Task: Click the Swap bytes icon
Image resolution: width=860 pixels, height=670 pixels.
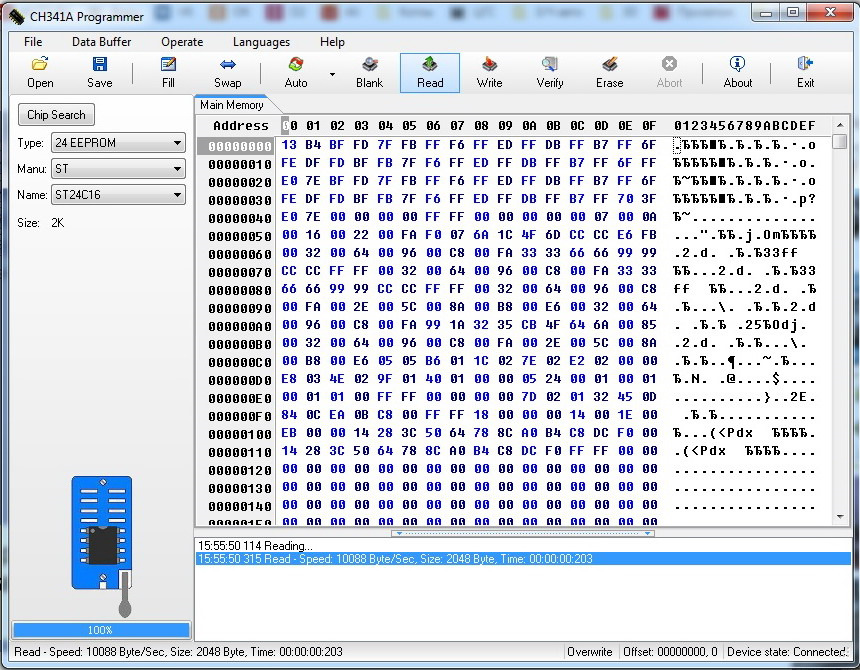Action: [227, 72]
